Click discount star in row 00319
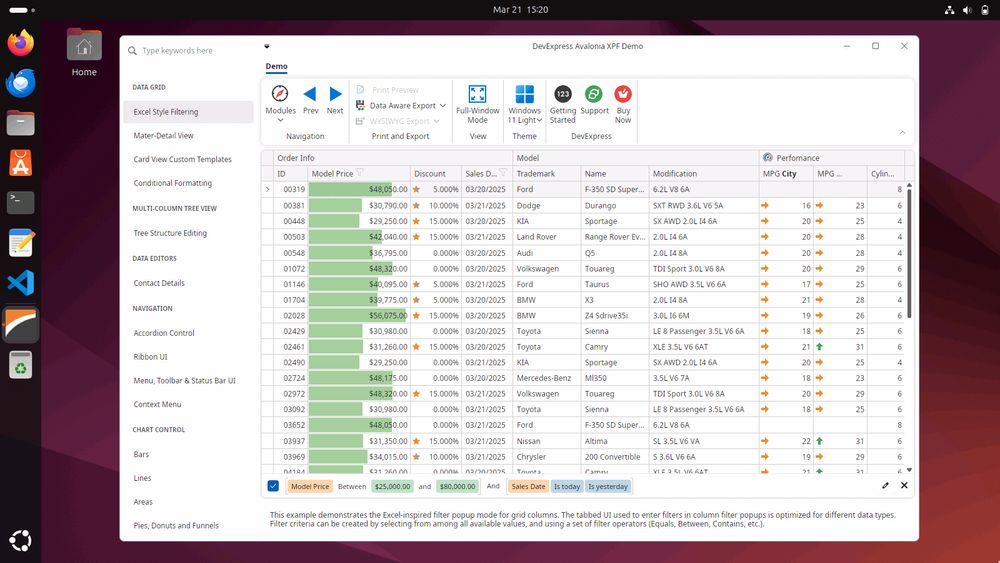 click(x=416, y=189)
